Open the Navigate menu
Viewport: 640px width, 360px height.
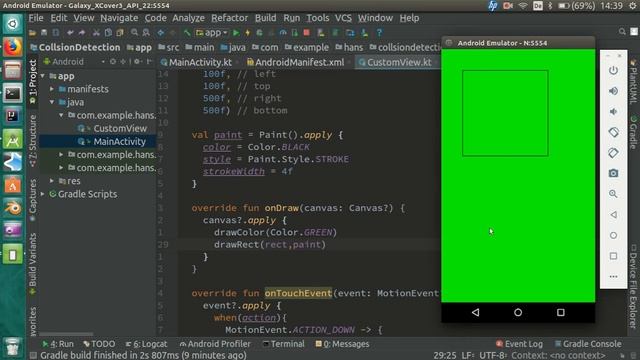click(x=119, y=18)
